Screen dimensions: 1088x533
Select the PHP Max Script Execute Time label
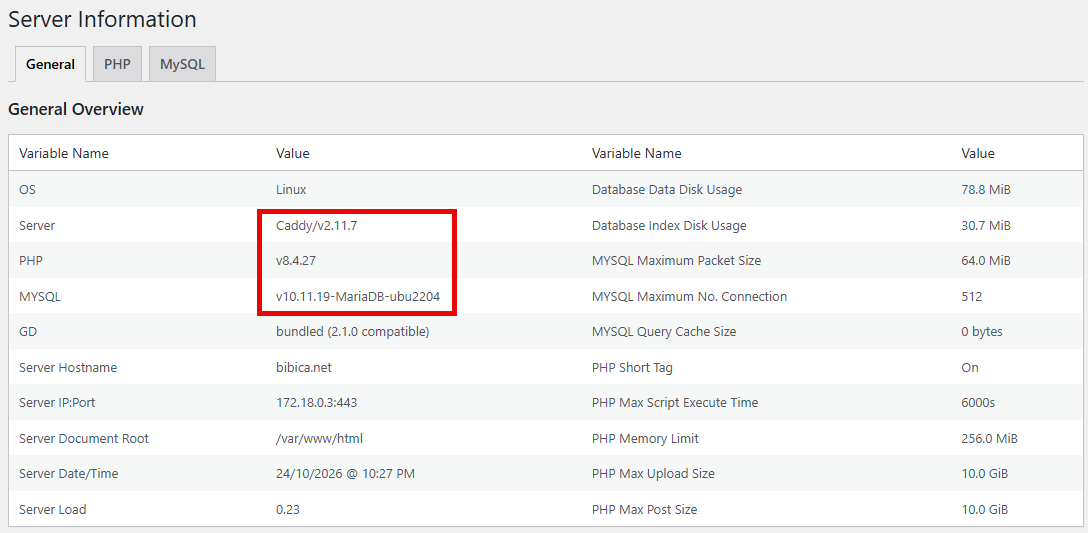click(675, 403)
